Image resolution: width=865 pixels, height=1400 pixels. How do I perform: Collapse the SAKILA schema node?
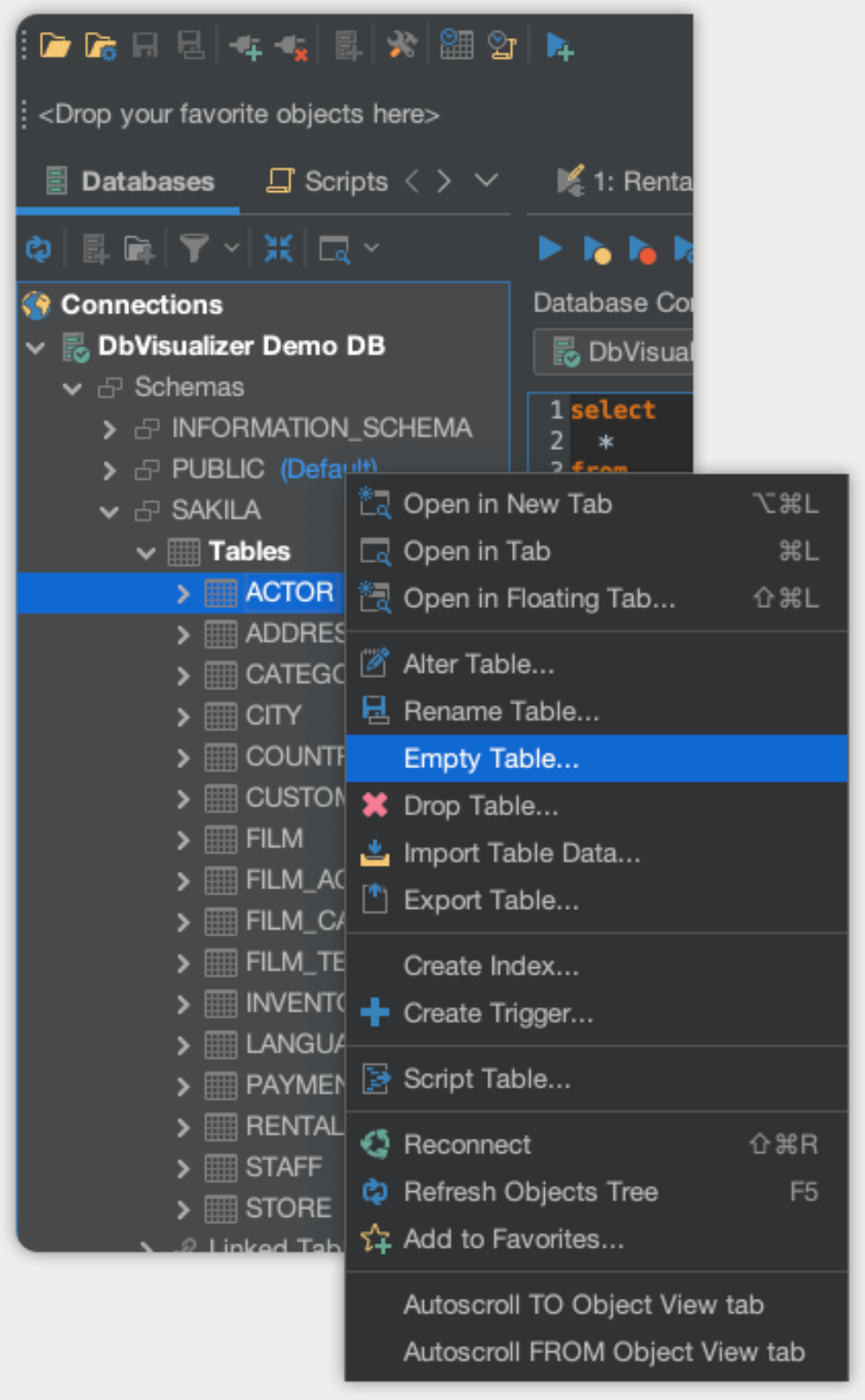coord(109,511)
